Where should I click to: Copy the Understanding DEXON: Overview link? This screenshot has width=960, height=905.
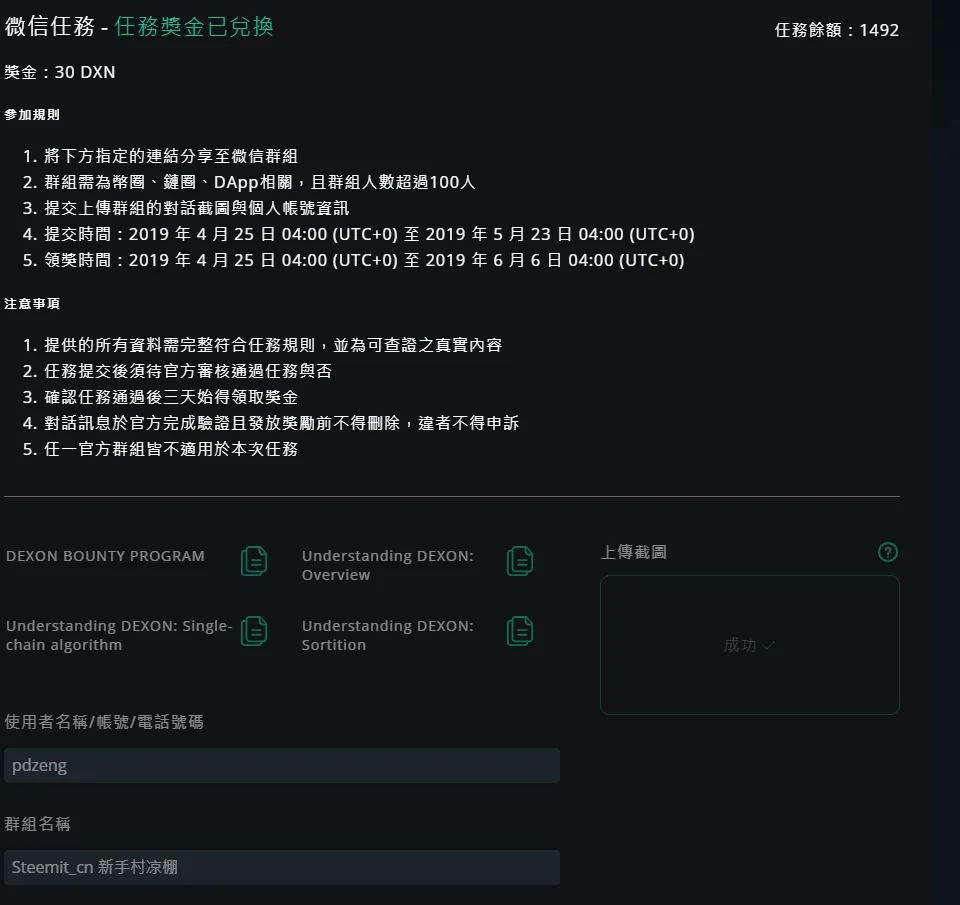click(520, 561)
